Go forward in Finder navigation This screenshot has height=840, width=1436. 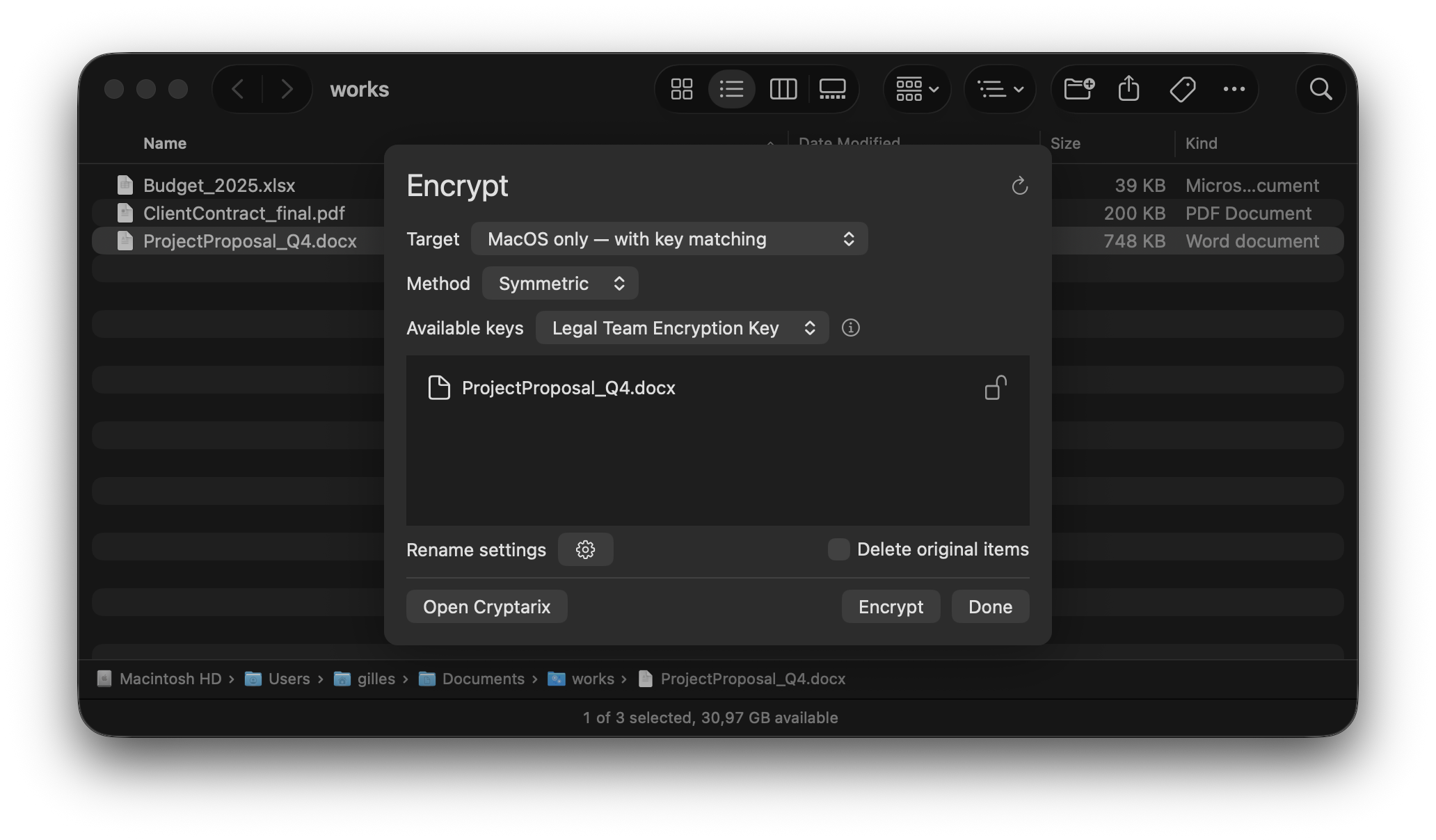[x=287, y=89]
